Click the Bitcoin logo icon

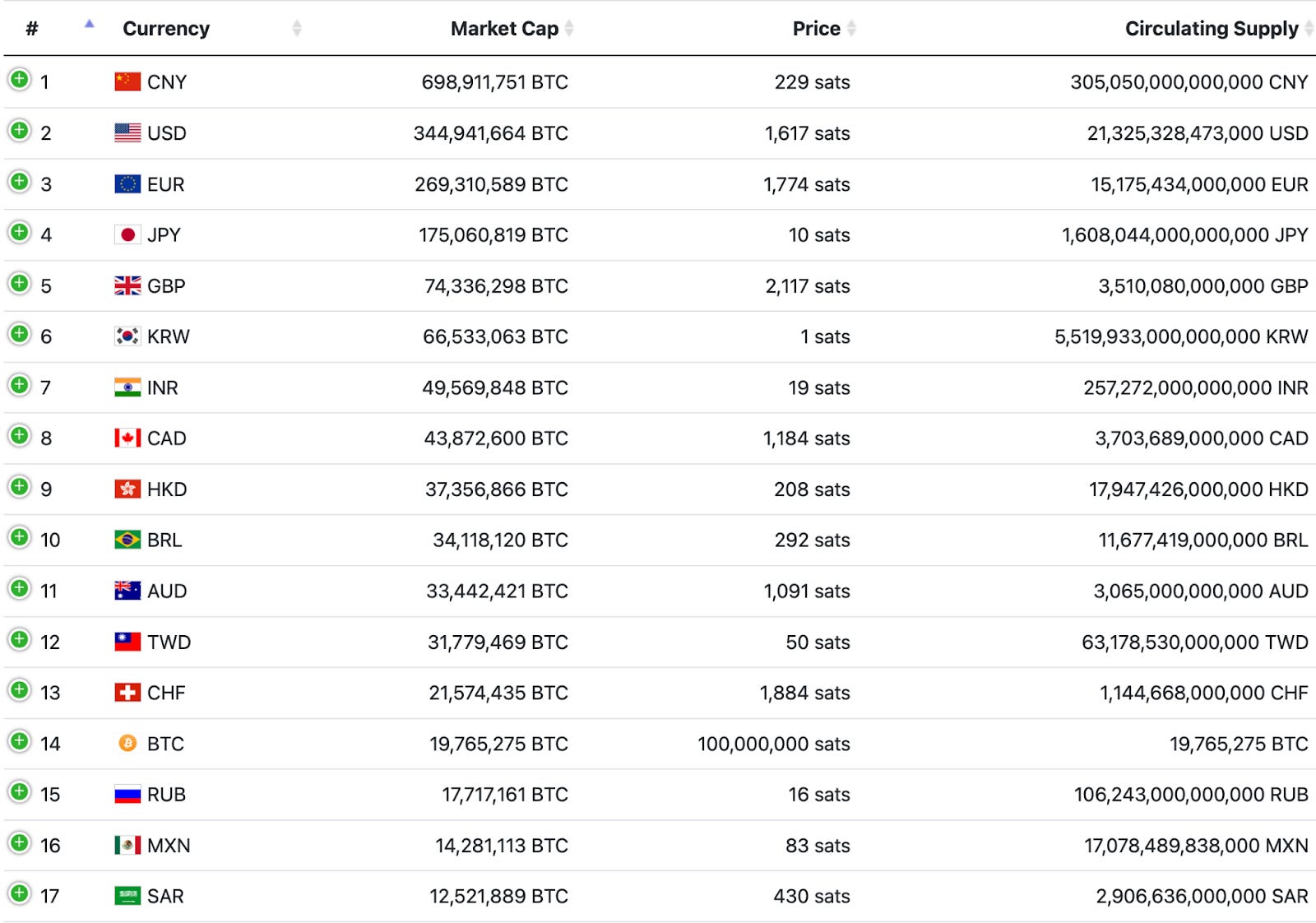tap(127, 744)
